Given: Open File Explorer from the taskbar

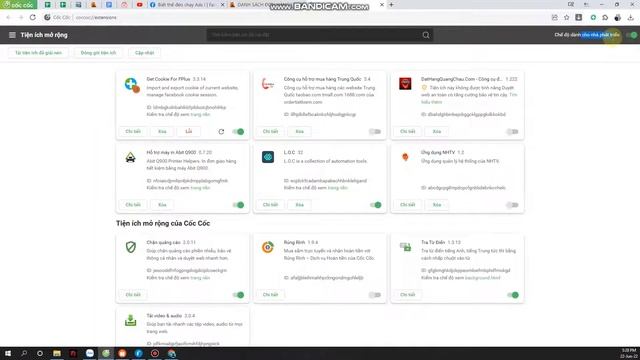Looking at the screenshot, I should (57, 353).
